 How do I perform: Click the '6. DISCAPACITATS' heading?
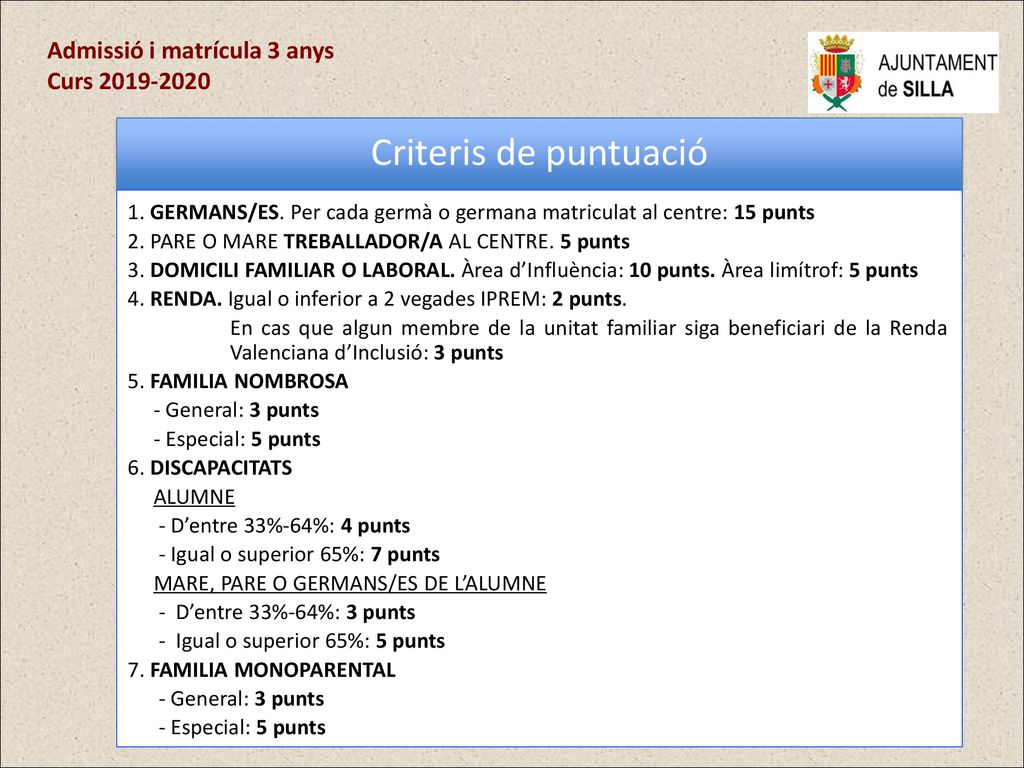click(x=210, y=468)
